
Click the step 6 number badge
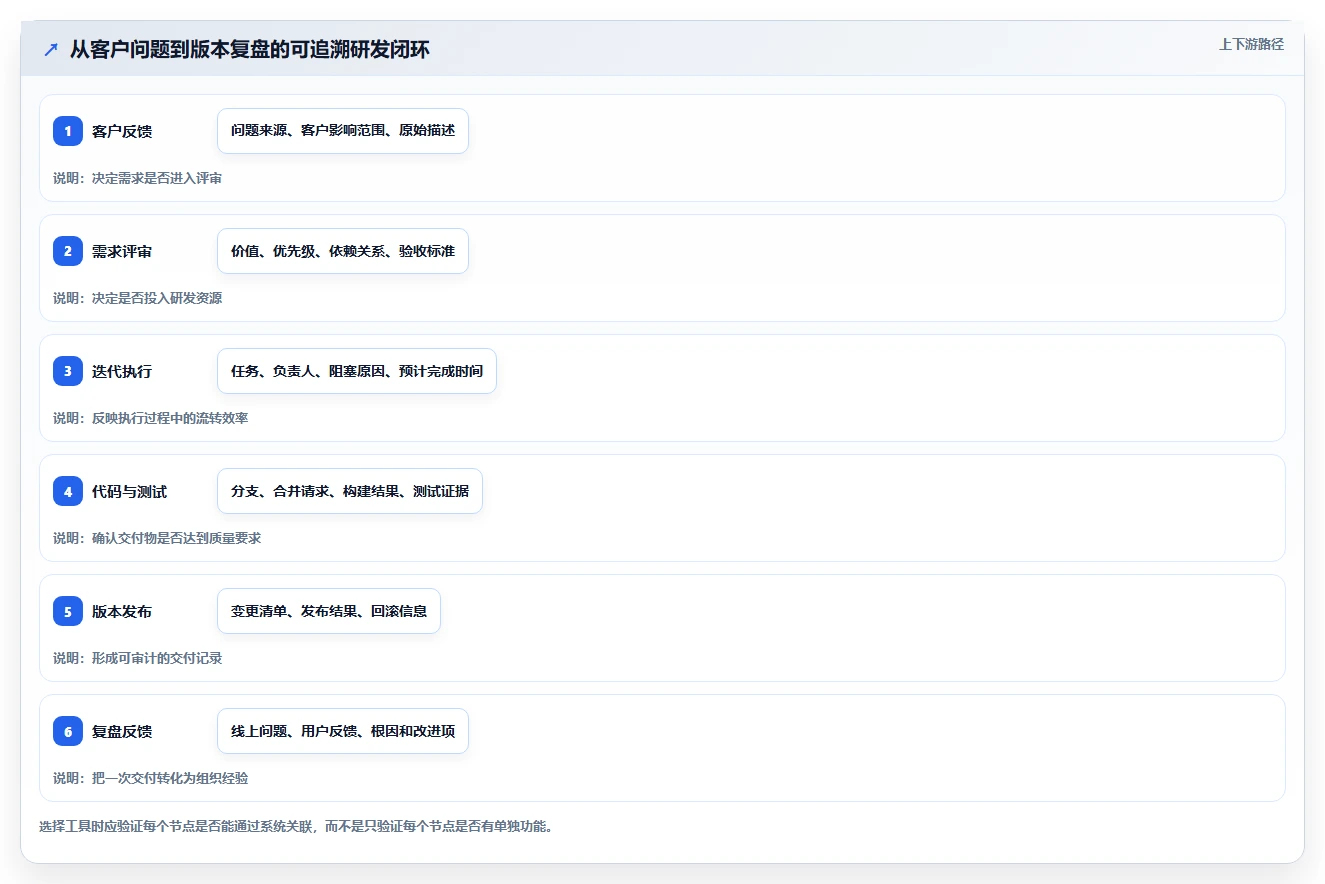[x=68, y=731]
